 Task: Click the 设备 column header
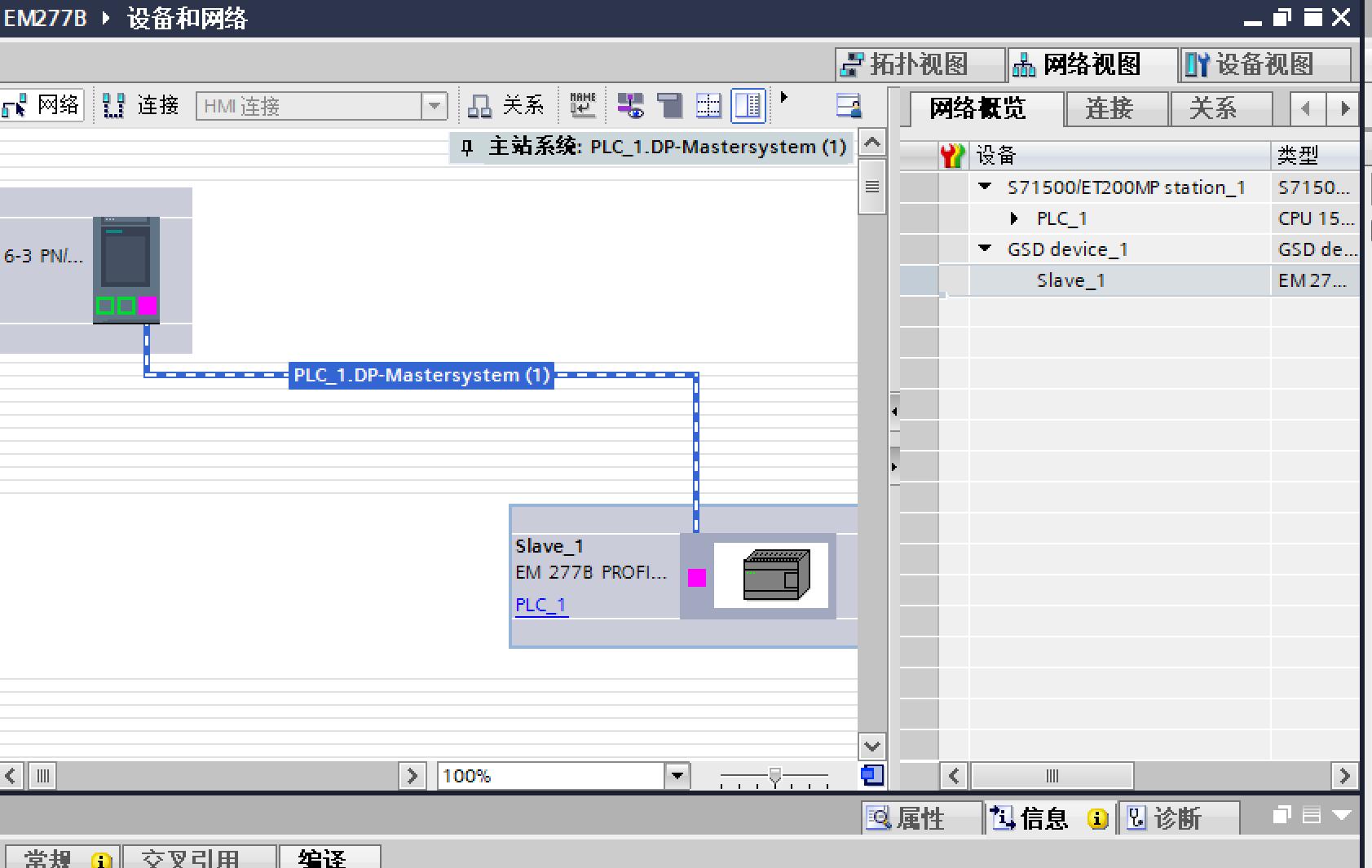[1120, 155]
